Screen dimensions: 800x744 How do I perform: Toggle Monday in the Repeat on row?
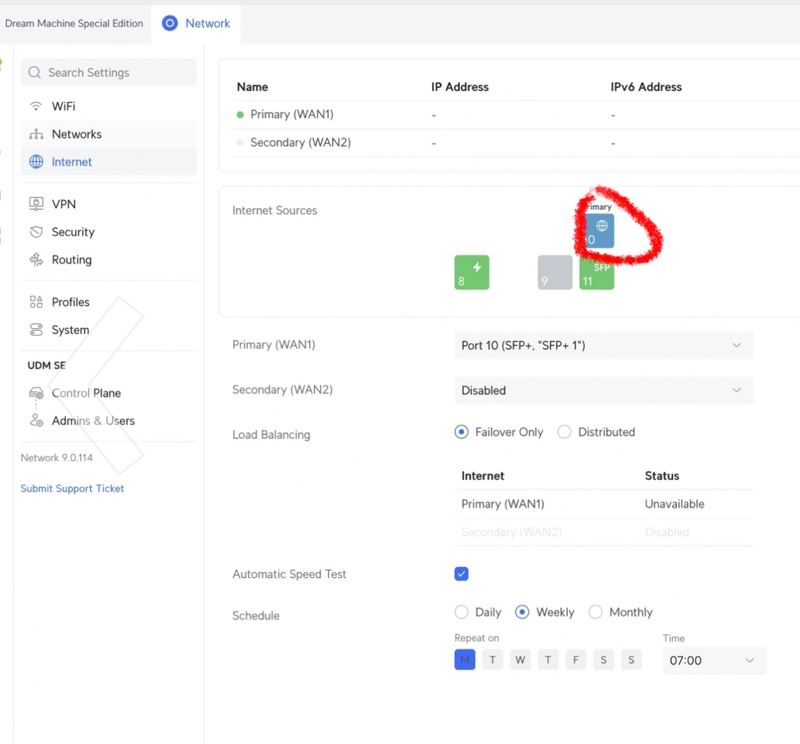pos(464,660)
